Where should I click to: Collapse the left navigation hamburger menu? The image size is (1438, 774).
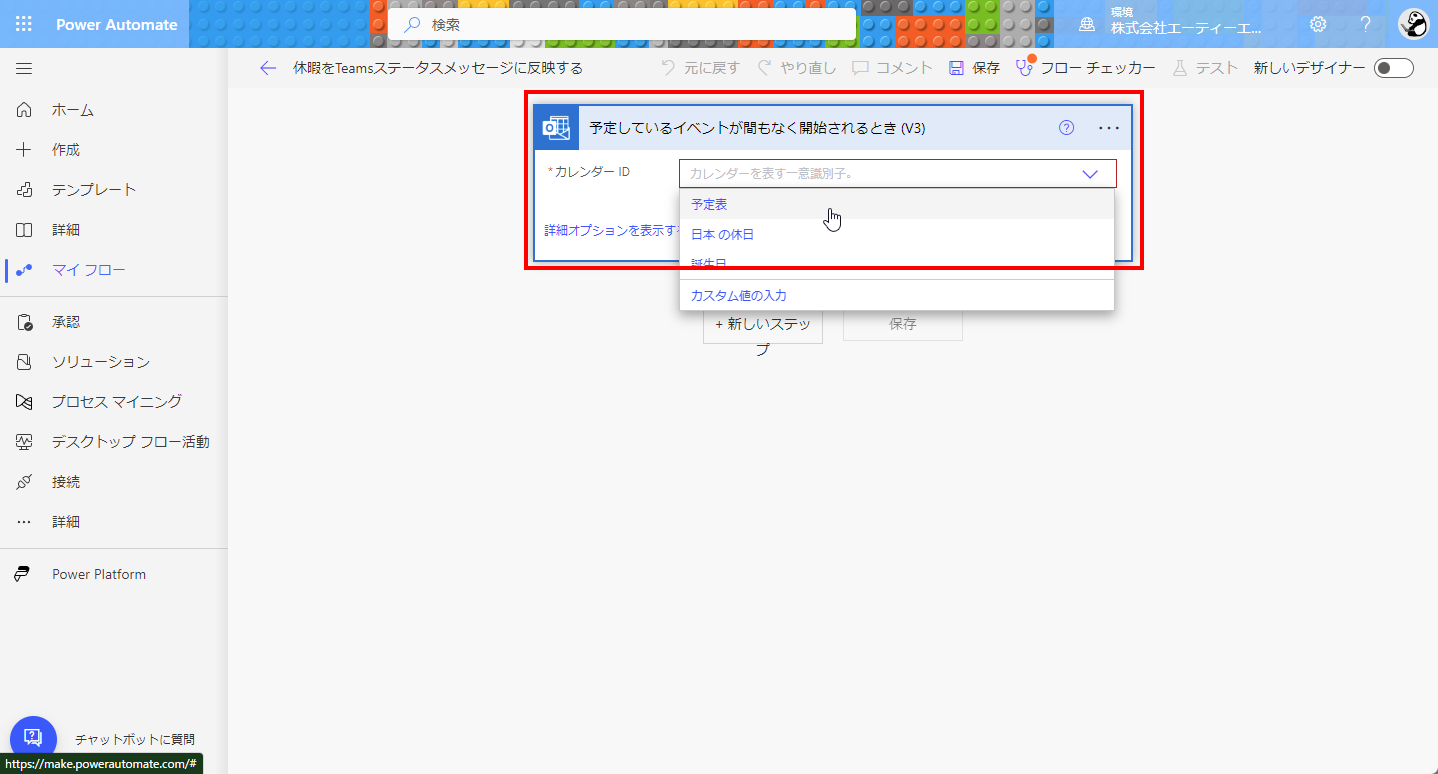(24, 69)
